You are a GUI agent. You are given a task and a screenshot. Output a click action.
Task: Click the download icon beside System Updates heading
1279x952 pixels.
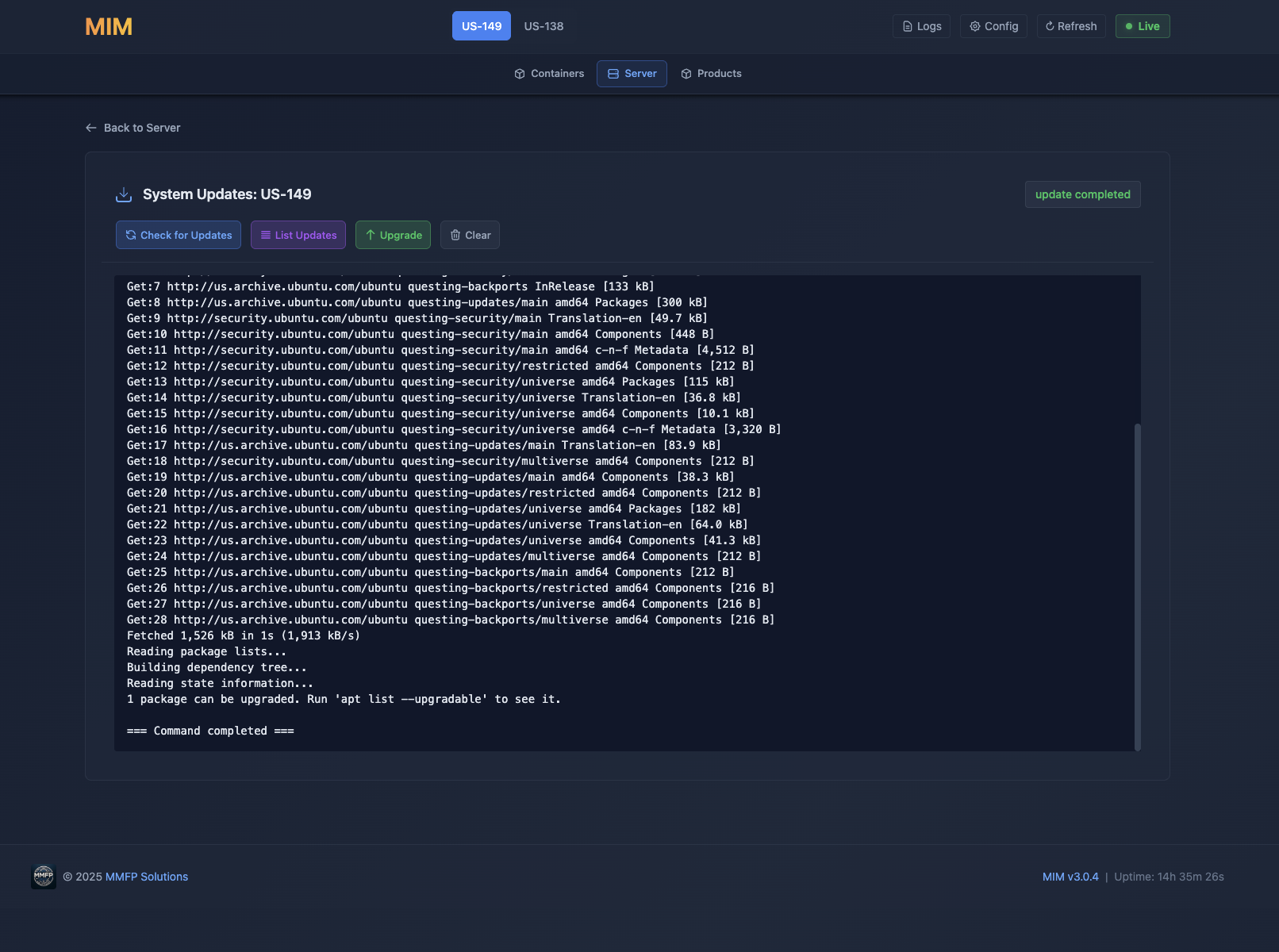click(125, 194)
